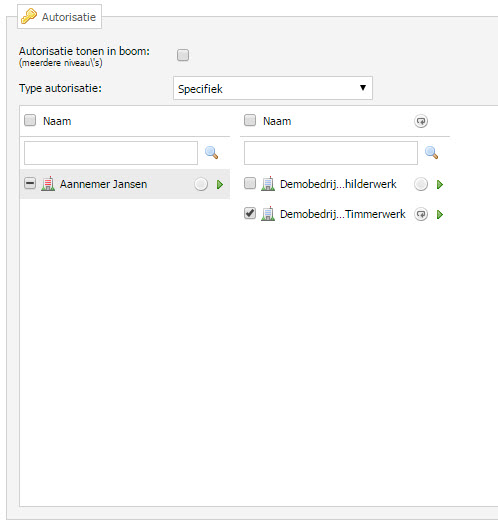Uncheck the Demobedrij...Timmerwerk checkbox

coord(250,213)
